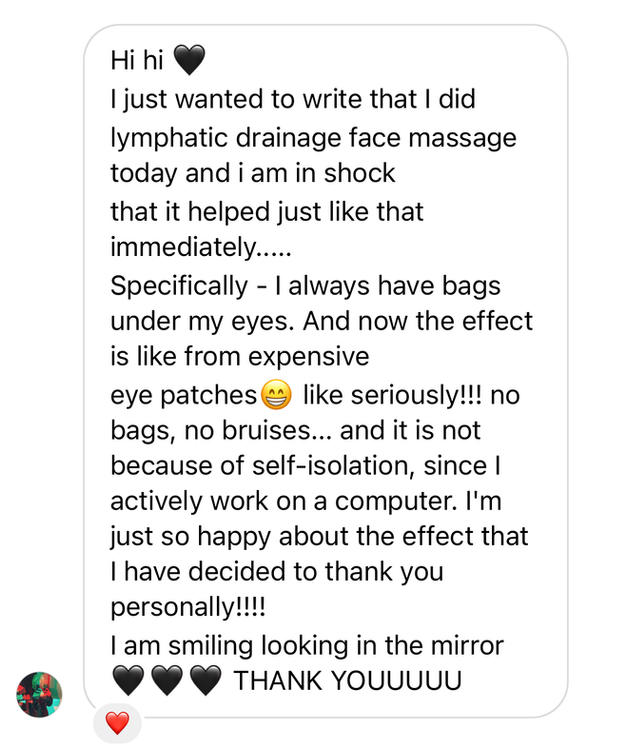Click the word "personally!!!!"
This screenshot has height=749, width=626.
[x=187, y=609]
